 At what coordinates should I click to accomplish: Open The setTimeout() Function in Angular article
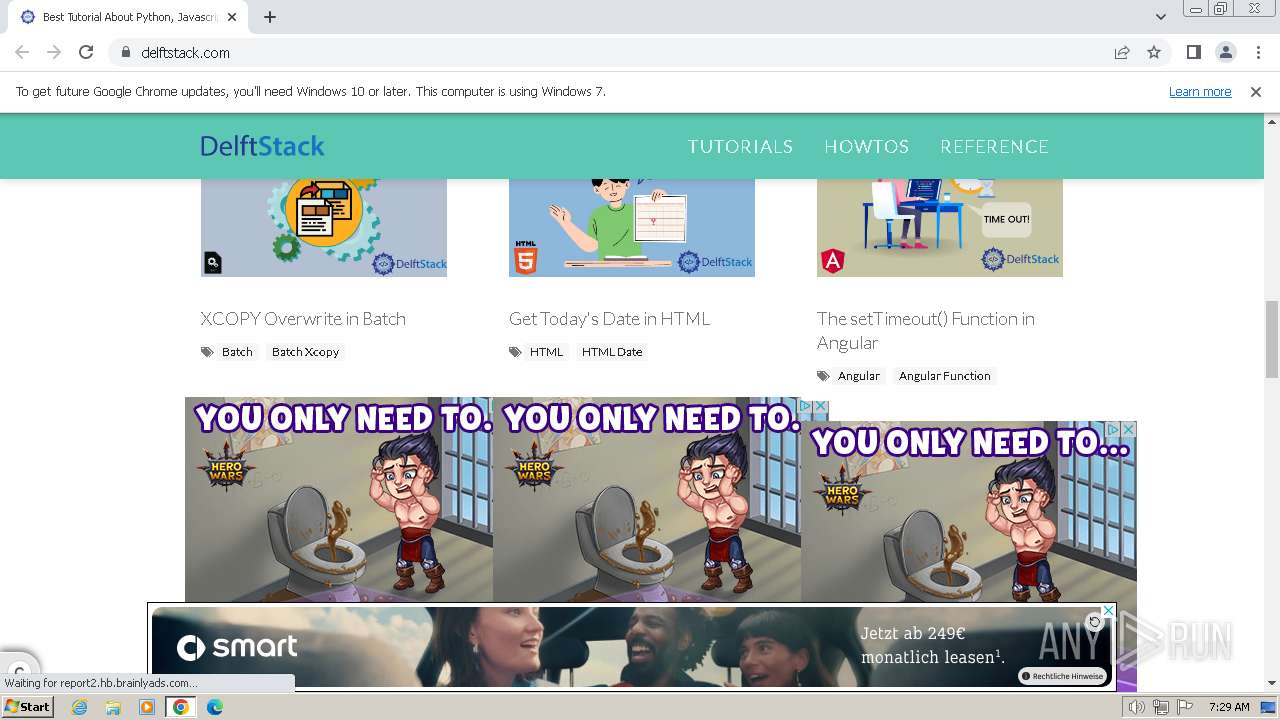926,330
